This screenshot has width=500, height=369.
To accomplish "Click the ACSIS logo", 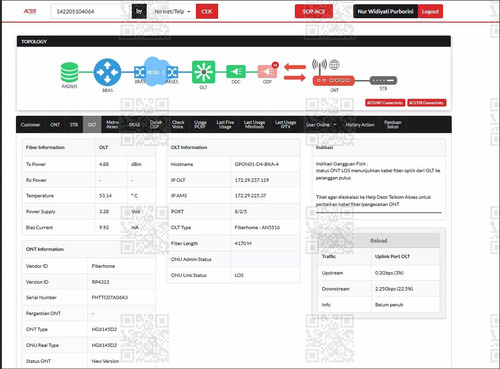I will click(x=30, y=11).
